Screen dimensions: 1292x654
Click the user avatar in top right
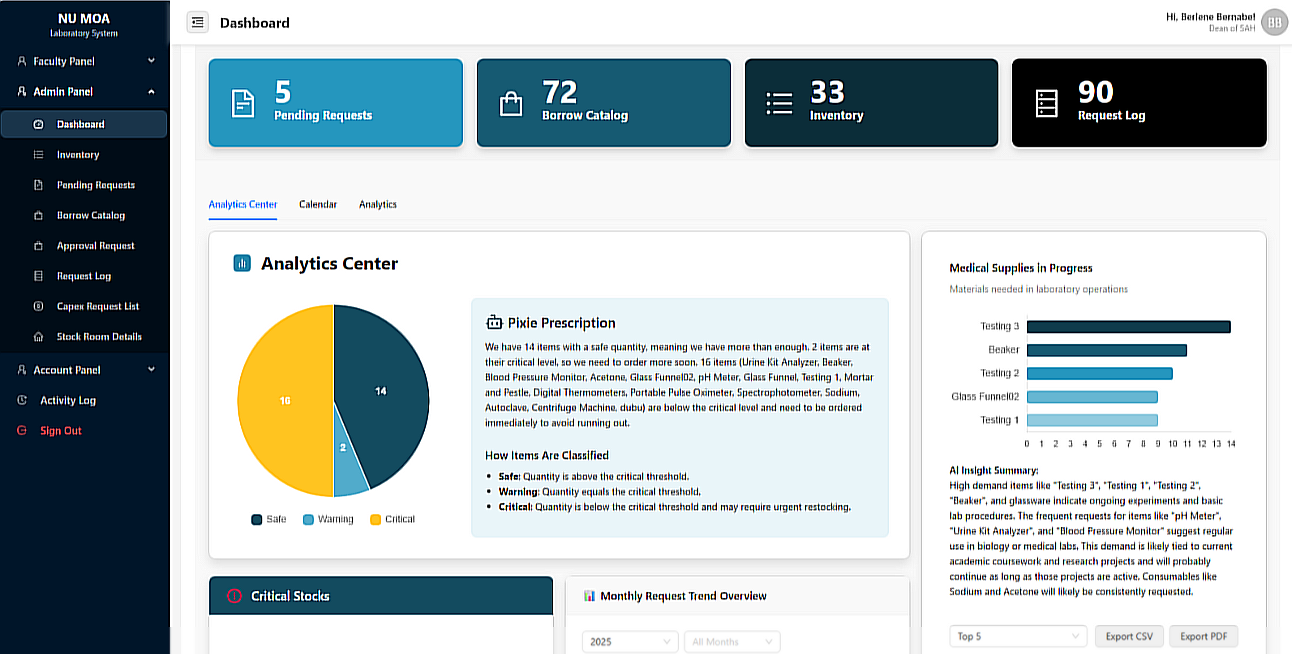tap(1274, 22)
